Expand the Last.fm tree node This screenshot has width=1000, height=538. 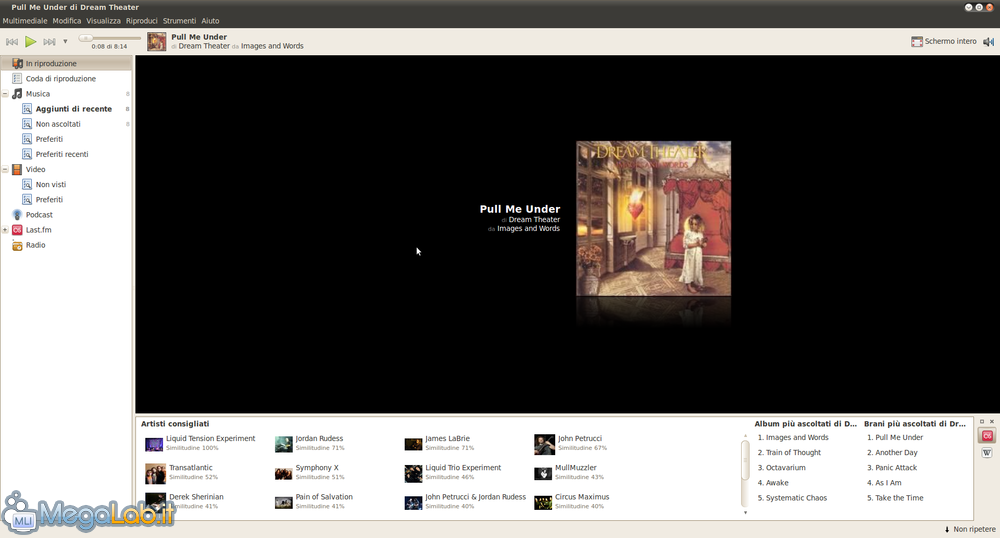5,230
